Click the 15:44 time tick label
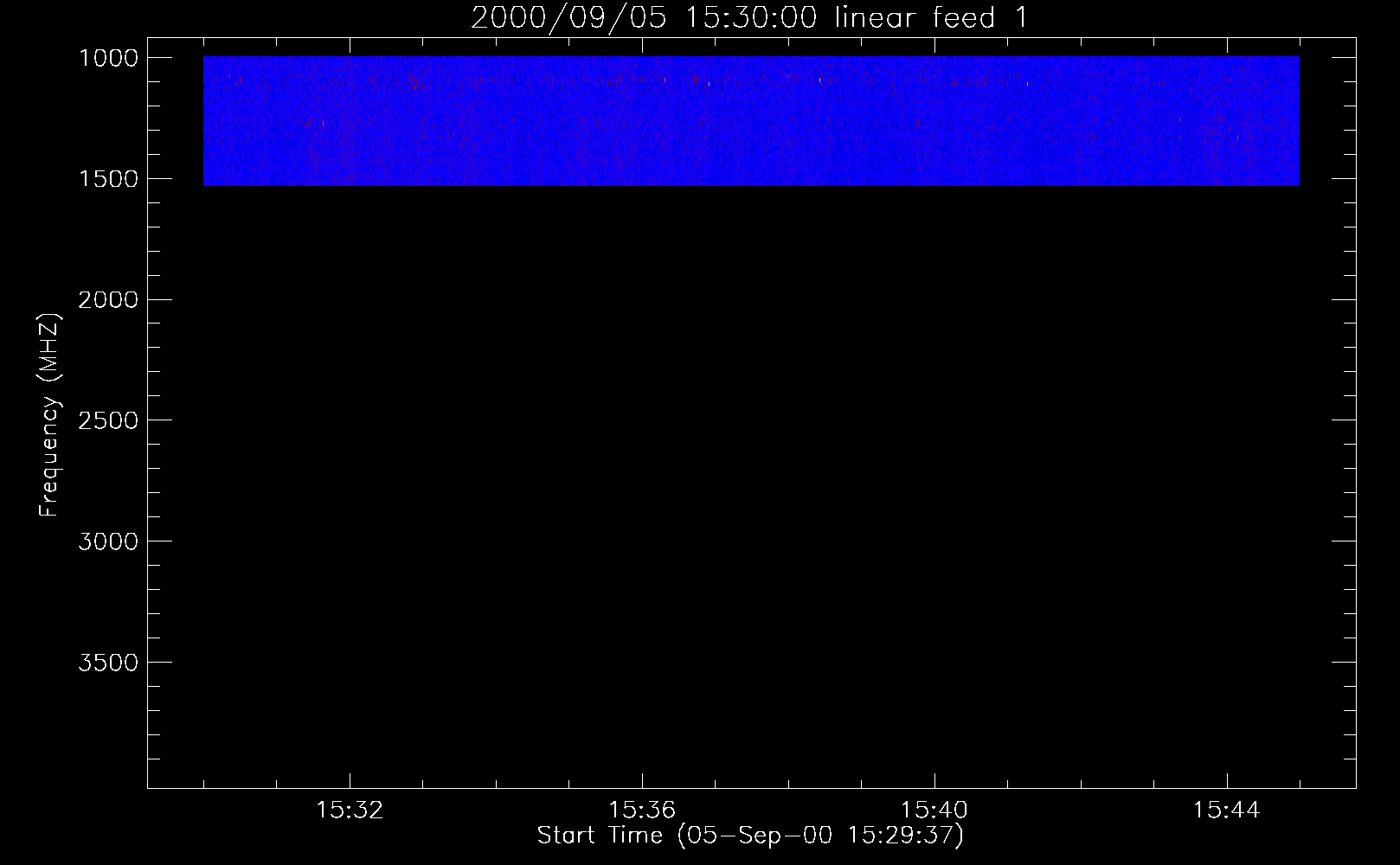The width and height of the screenshot is (1400, 865). click(x=1227, y=811)
